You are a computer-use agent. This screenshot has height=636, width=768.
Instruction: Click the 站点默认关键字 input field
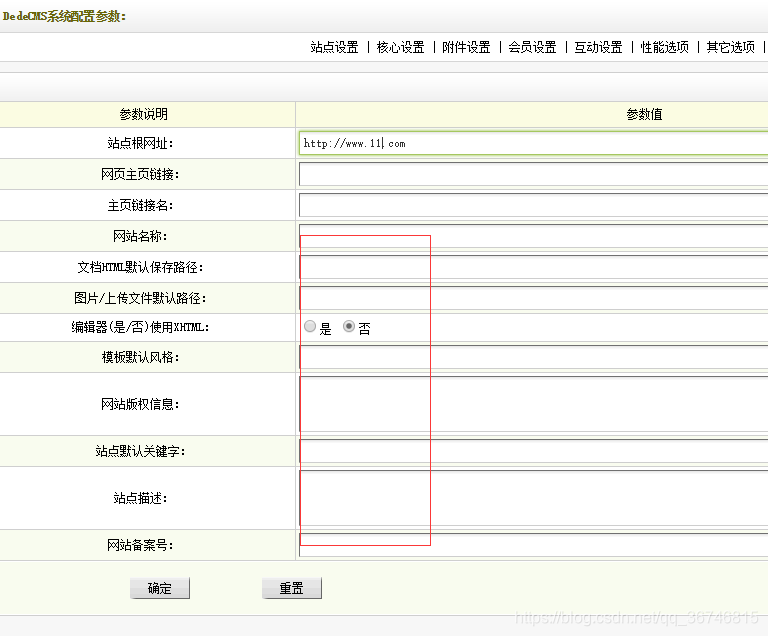[x=533, y=451]
